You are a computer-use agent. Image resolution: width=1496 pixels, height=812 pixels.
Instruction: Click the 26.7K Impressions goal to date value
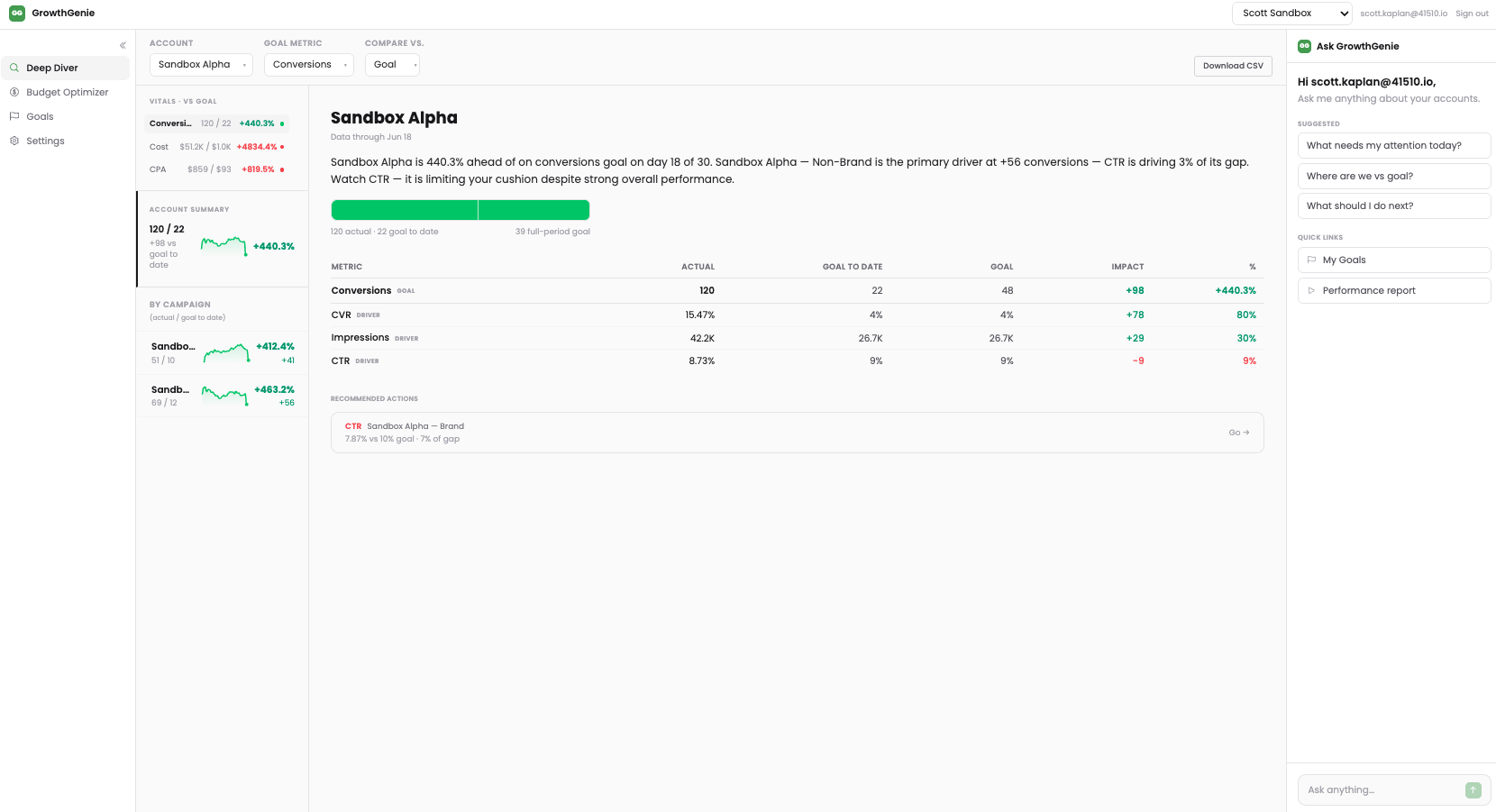871,338
